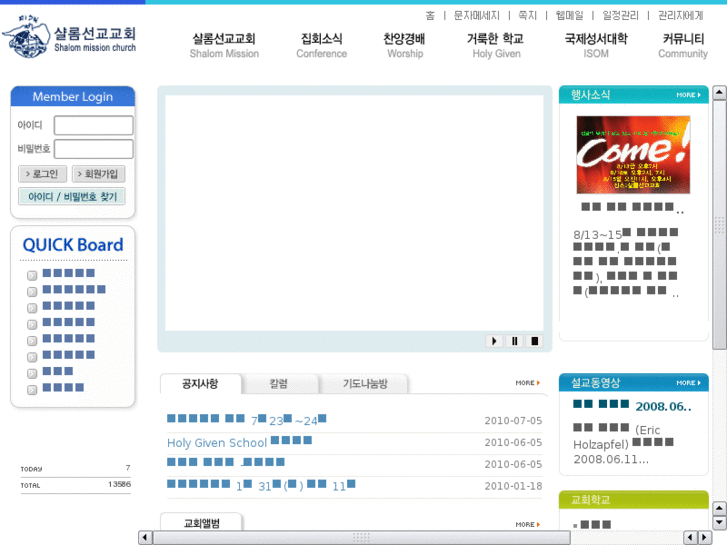Select the 공지사항 tab
727x545 pixels.
pyautogui.click(x=200, y=384)
